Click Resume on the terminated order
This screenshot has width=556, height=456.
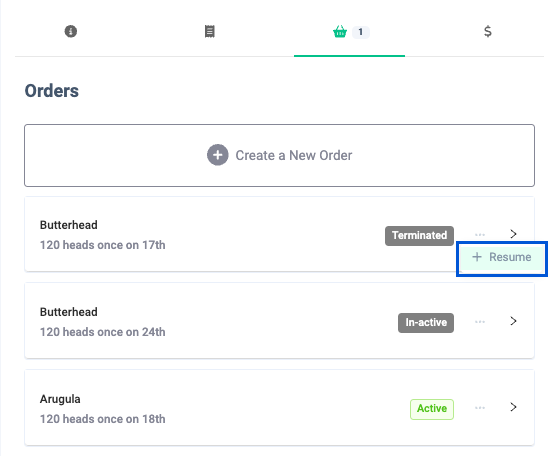pos(502,257)
